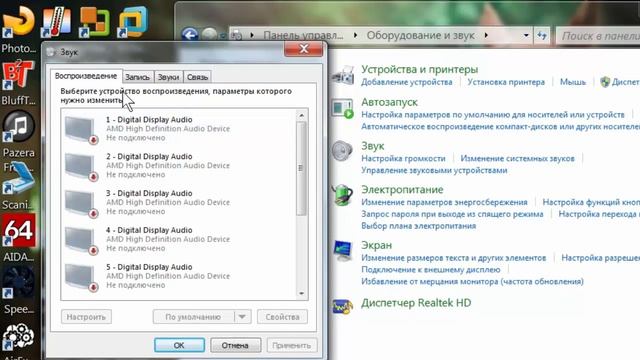Open Запрос пароля при выходе из спящего режима
The image size is (640, 360).
(x=452, y=214)
